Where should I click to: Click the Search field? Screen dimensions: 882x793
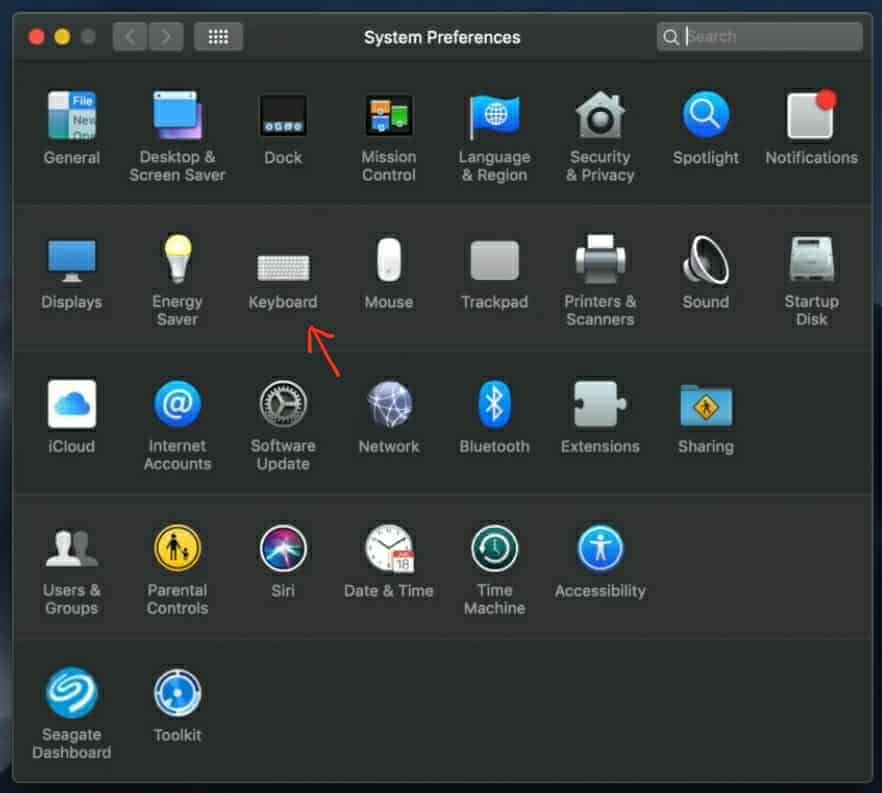coord(759,37)
